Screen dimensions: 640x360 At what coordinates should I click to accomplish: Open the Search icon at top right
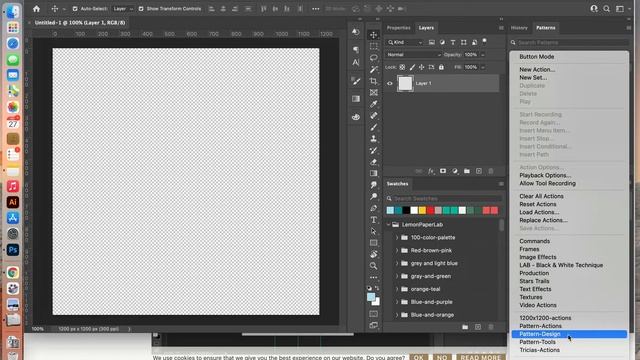point(607,9)
